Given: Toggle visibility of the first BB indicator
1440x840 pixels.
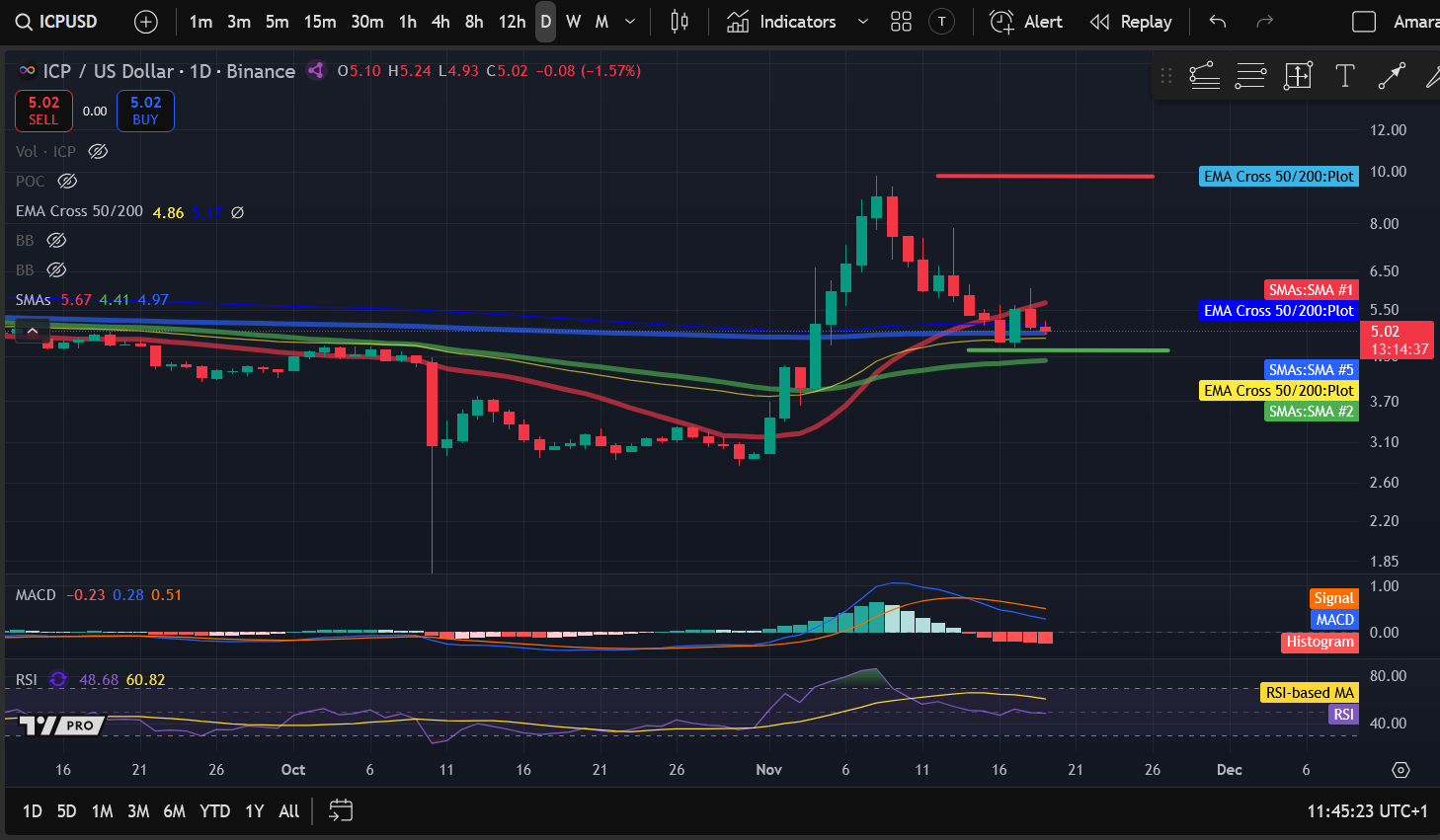Looking at the screenshot, I should (56, 240).
